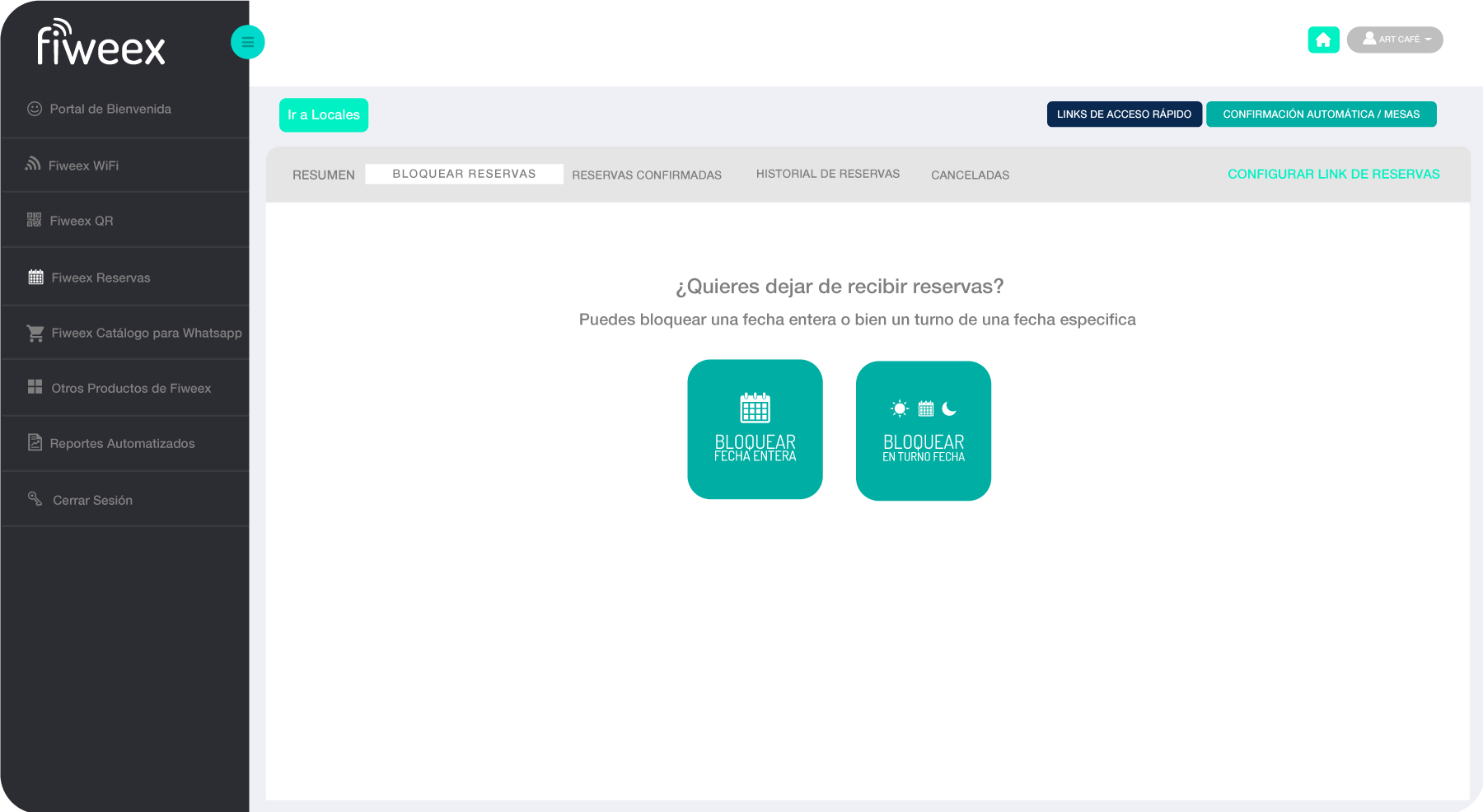Switch to the Reservas Confirmadas tab
1483x812 pixels.
pyautogui.click(x=646, y=175)
